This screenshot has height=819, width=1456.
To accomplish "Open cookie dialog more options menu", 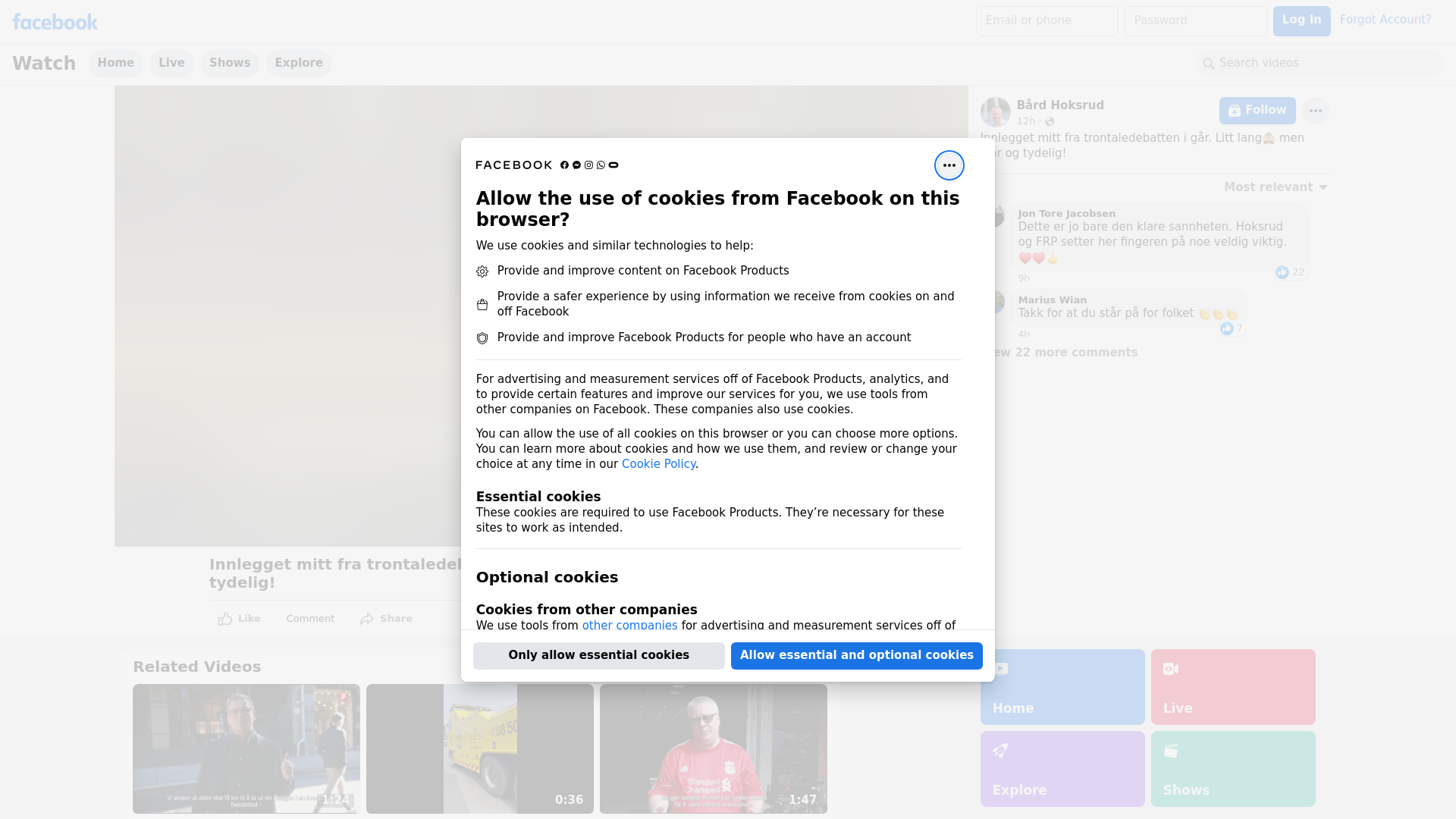I will point(949,165).
